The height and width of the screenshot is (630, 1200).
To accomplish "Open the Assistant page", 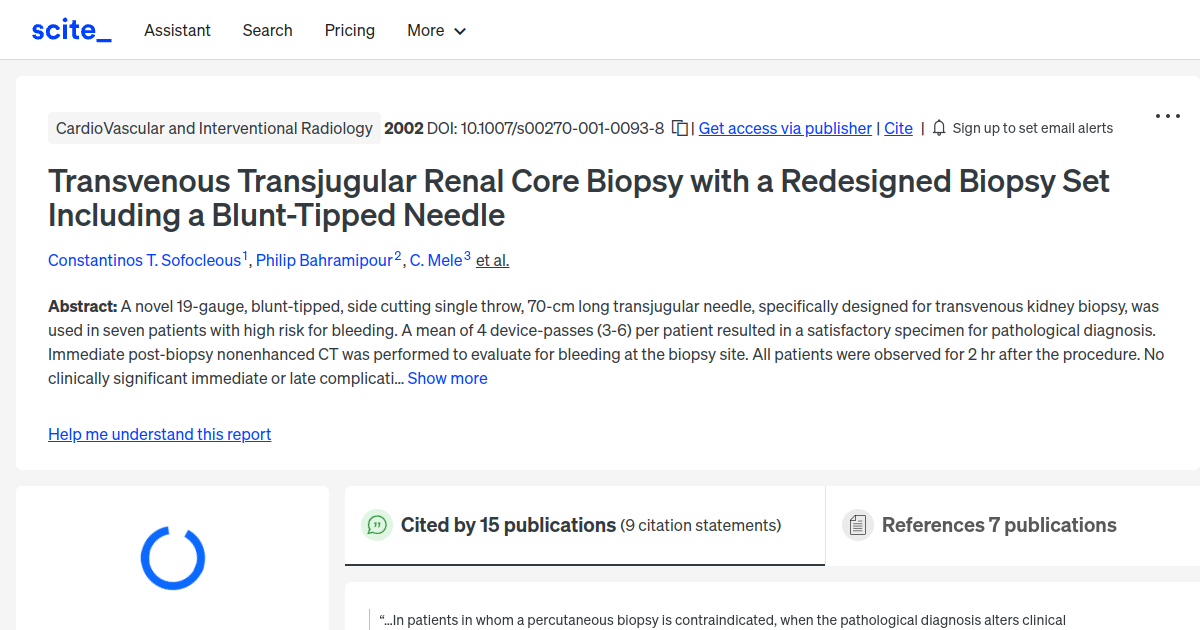I will [x=177, y=30].
